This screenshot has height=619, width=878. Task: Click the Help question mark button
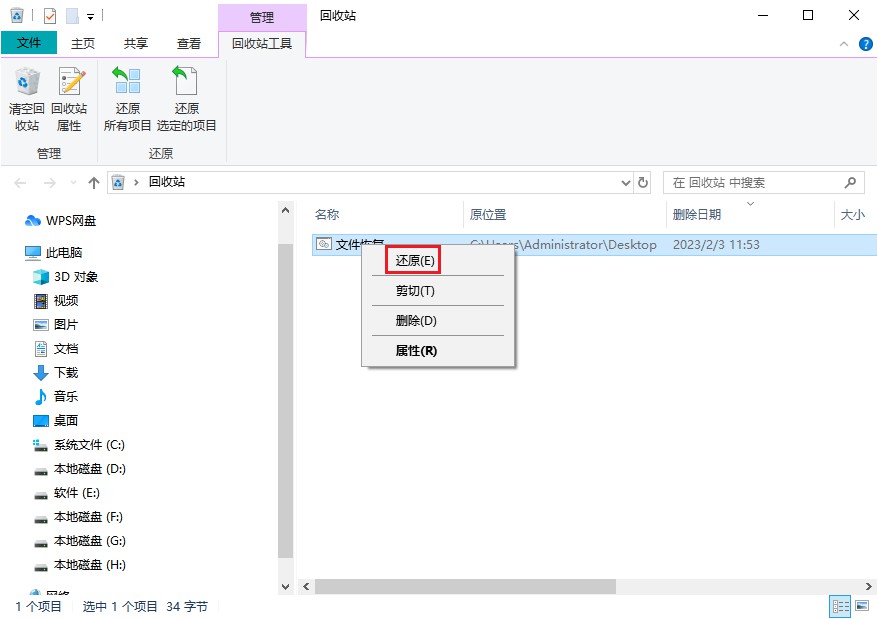(x=864, y=43)
